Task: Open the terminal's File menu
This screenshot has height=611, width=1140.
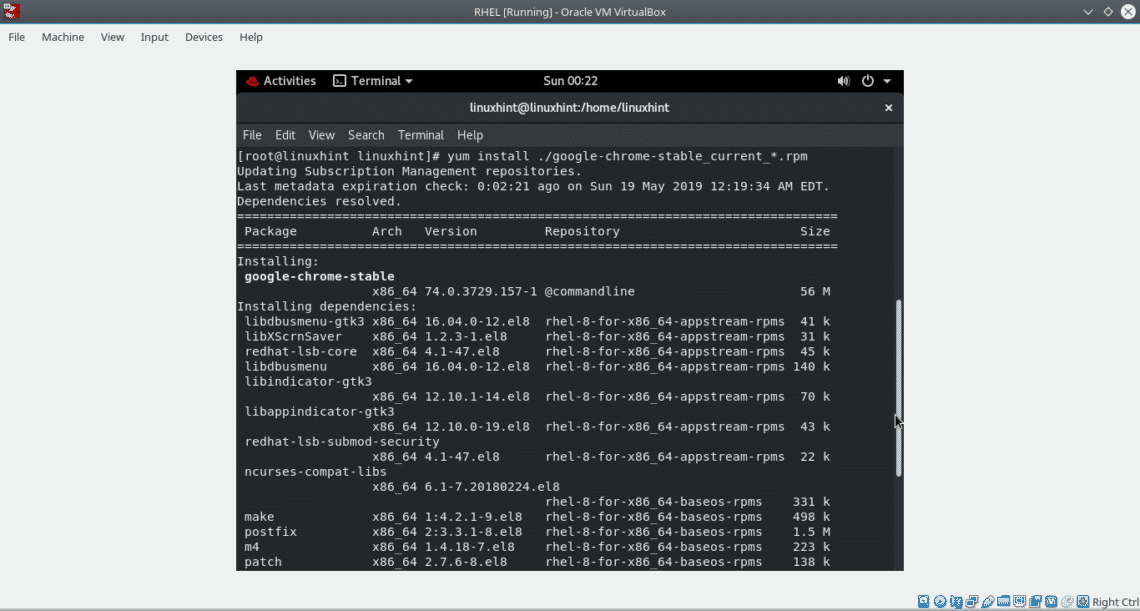Action: tap(252, 135)
